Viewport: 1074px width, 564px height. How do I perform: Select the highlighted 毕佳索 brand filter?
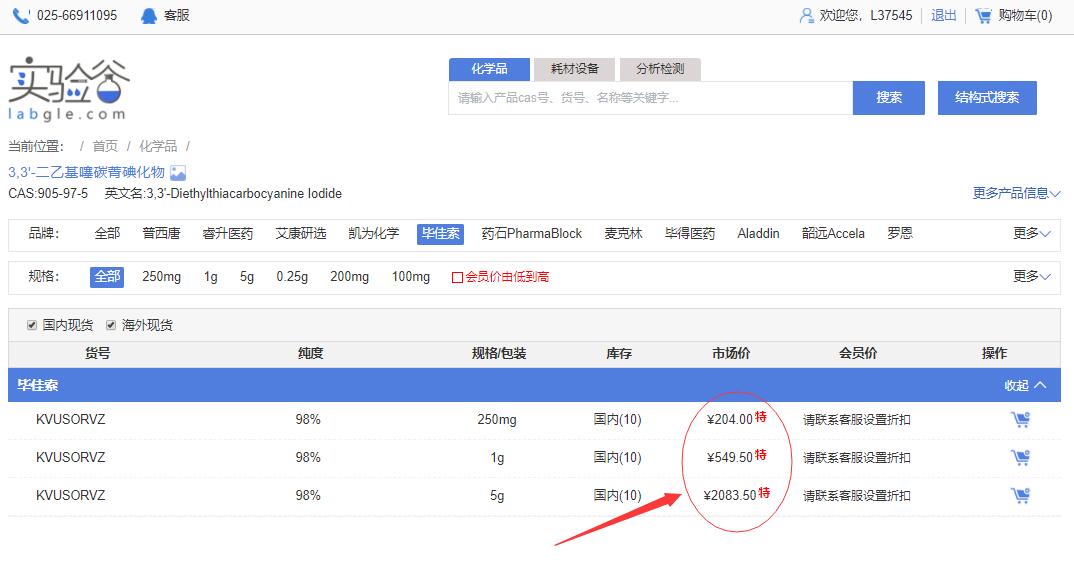tap(440, 234)
